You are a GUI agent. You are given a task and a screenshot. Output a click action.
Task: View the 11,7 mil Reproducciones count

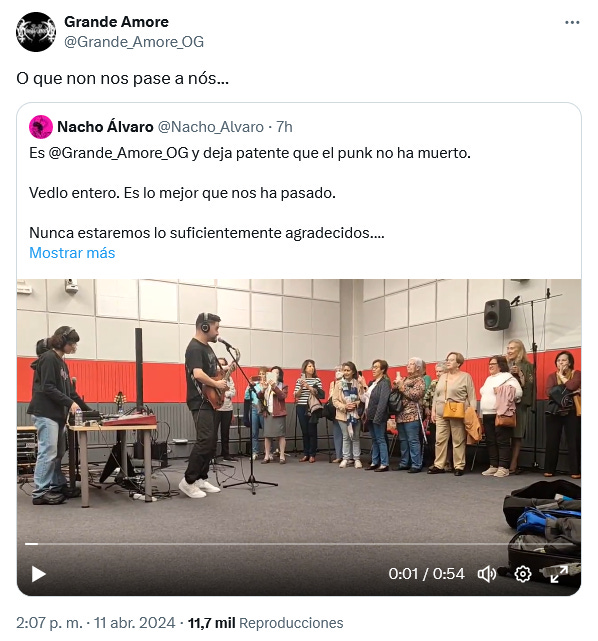[x=265, y=623]
